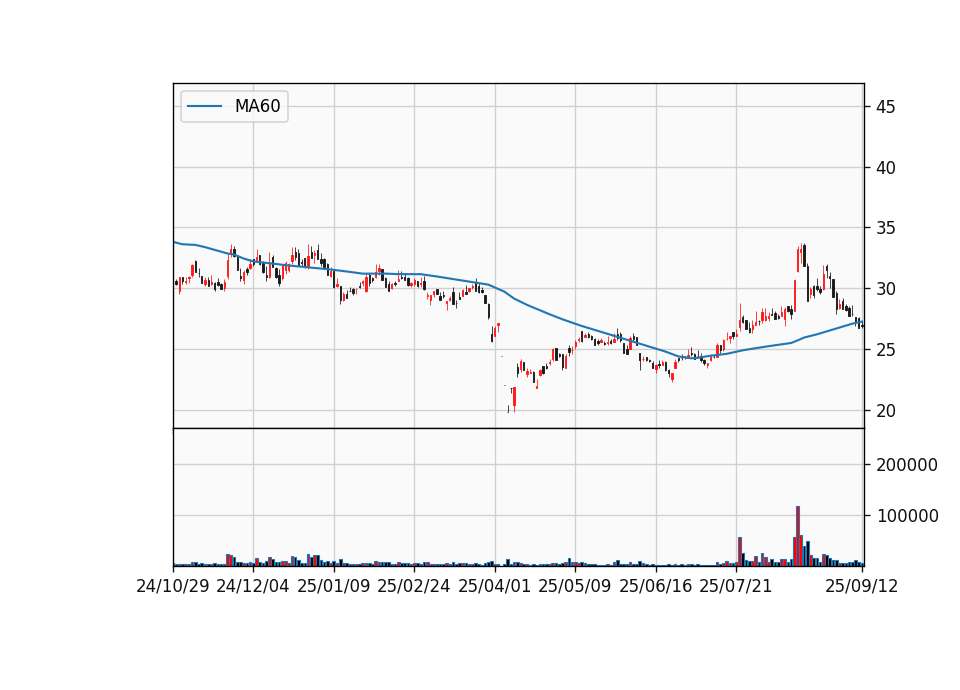
Task: Select the 25/07/21 date label
Action: 736,586
